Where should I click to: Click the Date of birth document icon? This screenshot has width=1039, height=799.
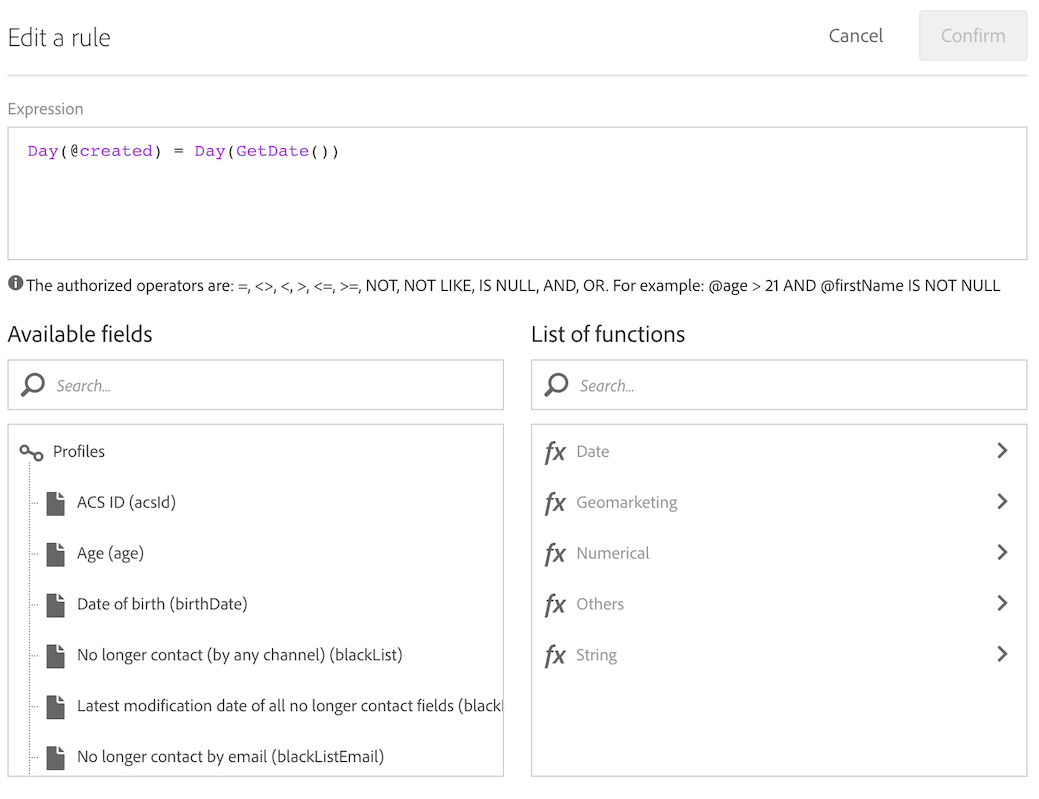(x=56, y=605)
